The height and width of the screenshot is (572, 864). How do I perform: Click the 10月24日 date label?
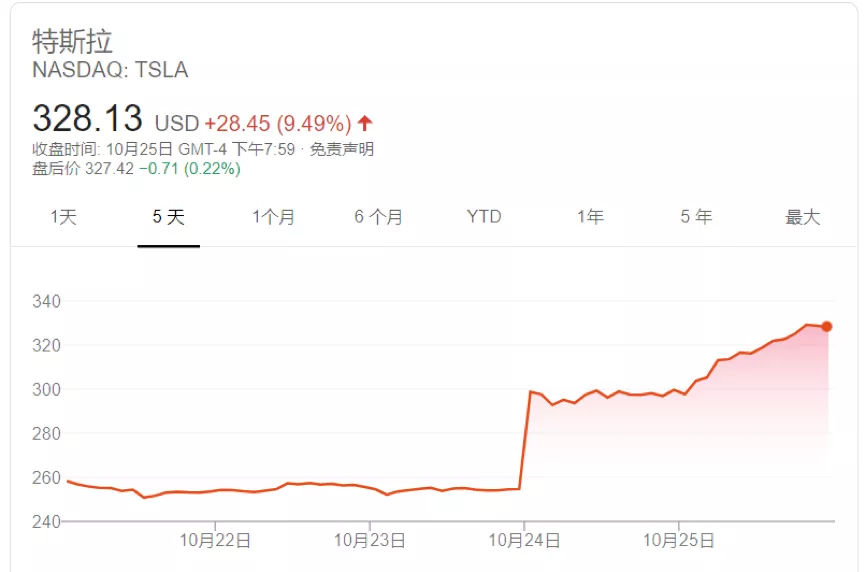524,541
